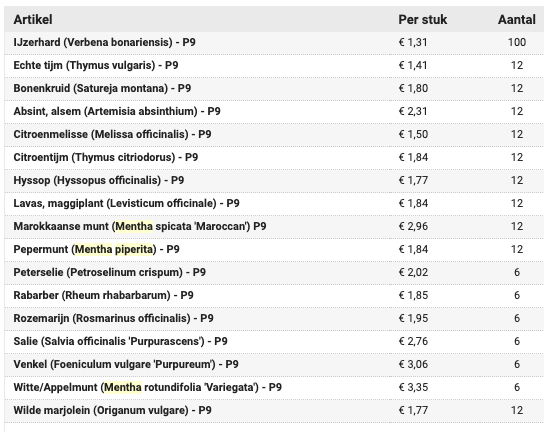Click the Pepermunt (Mentha piperita) item
Image resolution: width=544 pixels, height=432 pixels.
(x=96, y=249)
